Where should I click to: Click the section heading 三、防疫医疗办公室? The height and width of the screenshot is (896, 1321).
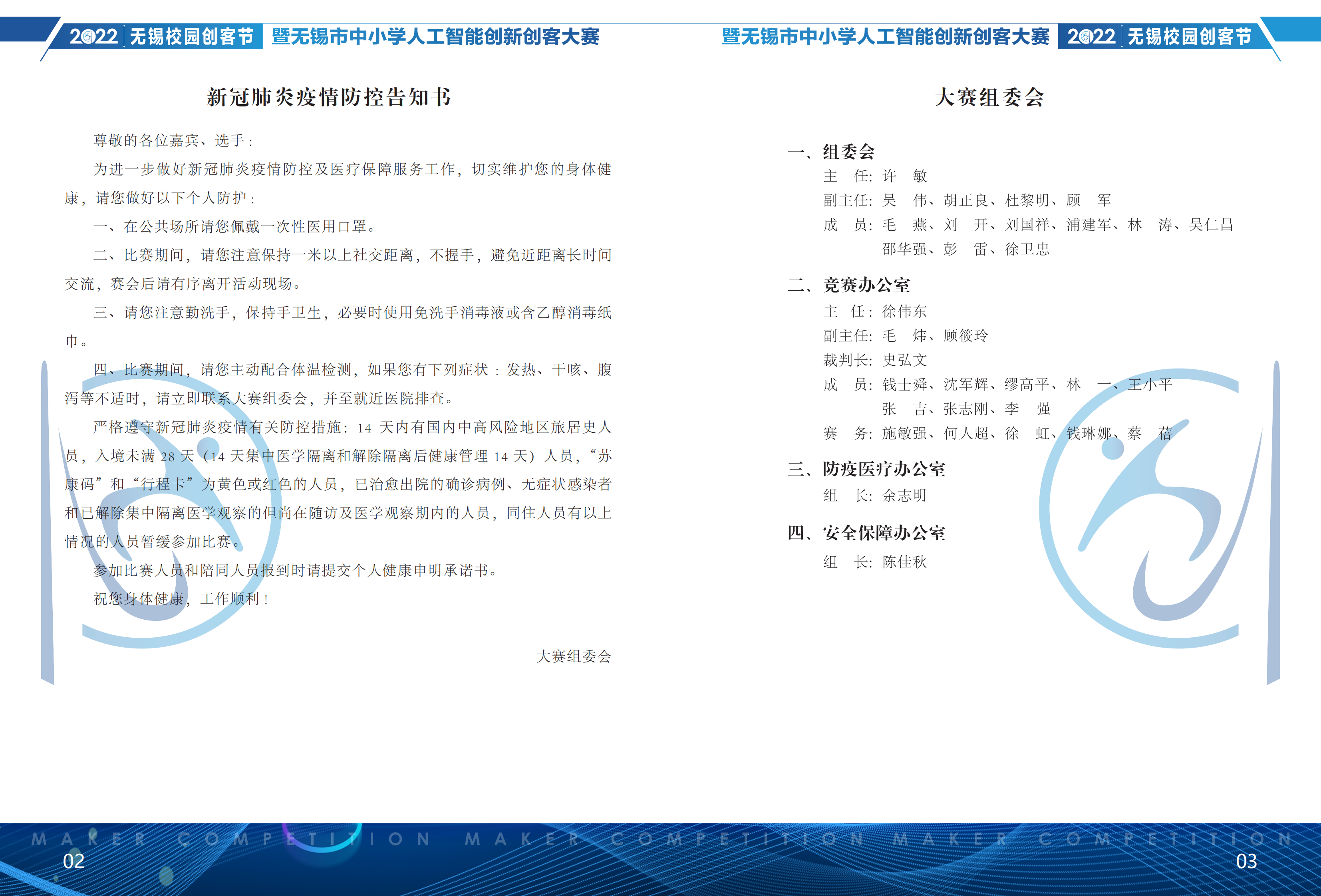[x=866, y=469]
